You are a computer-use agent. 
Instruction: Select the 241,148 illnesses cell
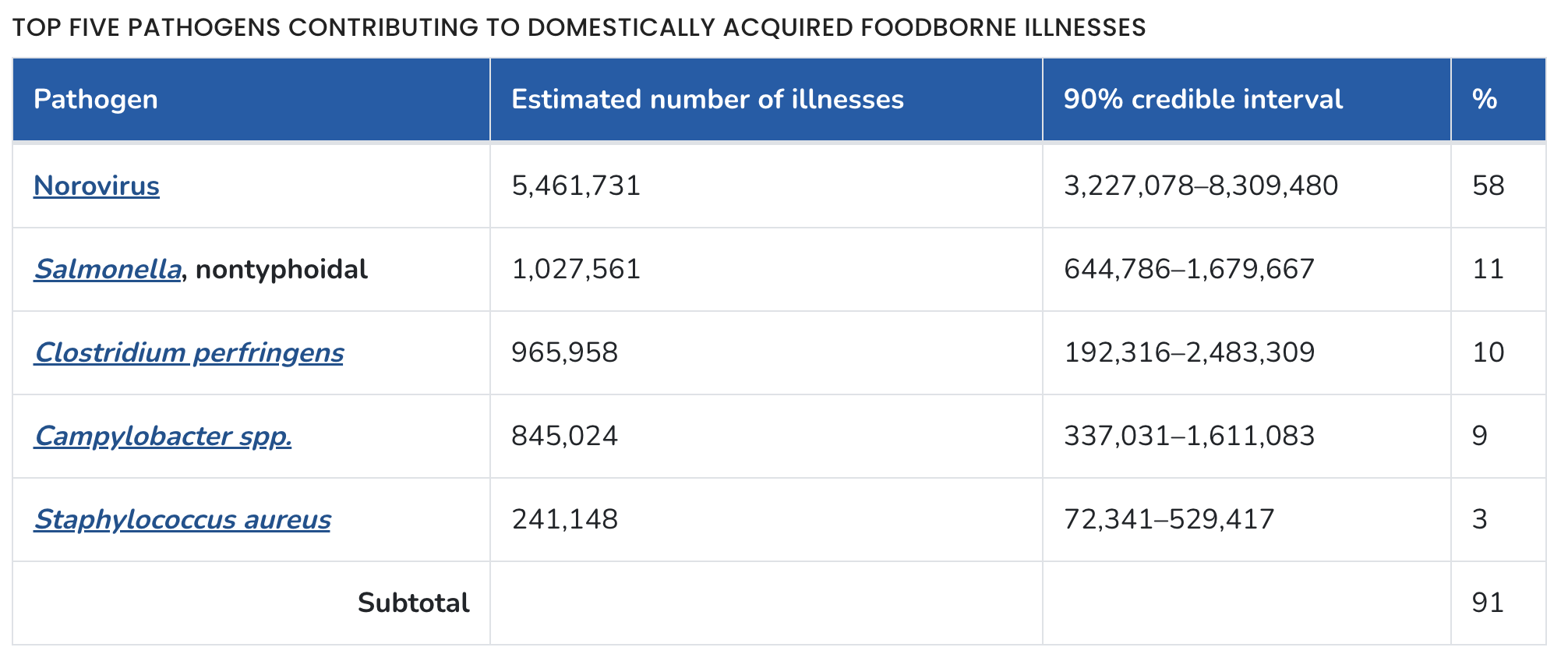564,520
